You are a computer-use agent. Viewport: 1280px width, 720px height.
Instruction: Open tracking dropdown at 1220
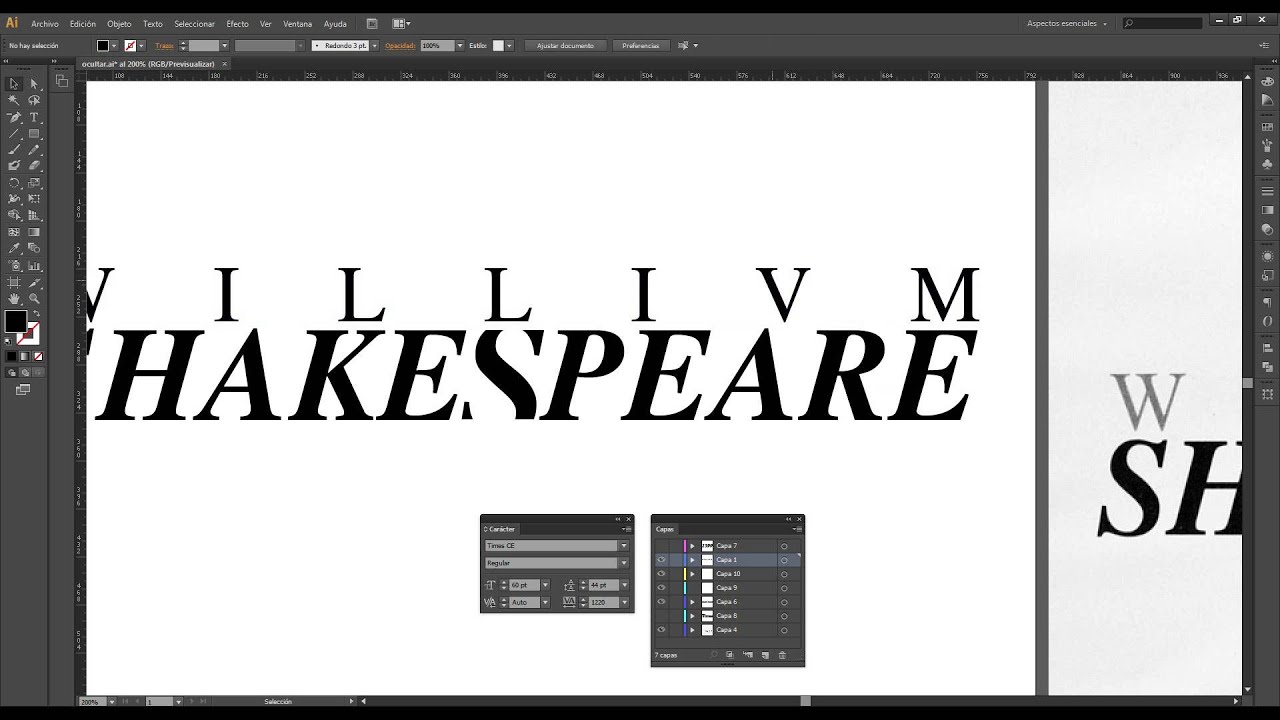click(x=624, y=602)
